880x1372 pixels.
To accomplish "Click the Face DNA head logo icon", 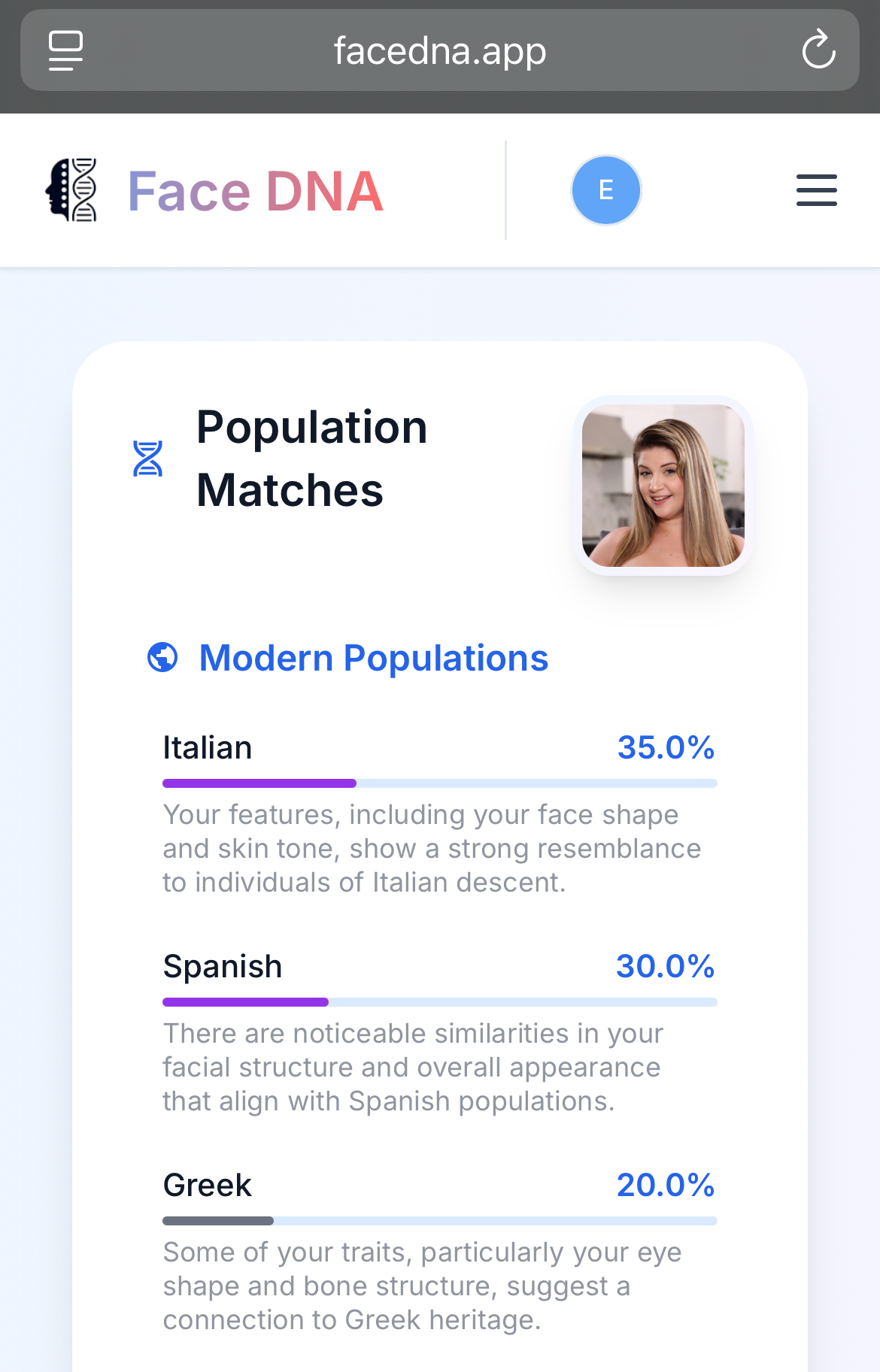I will pyautogui.click(x=71, y=190).
